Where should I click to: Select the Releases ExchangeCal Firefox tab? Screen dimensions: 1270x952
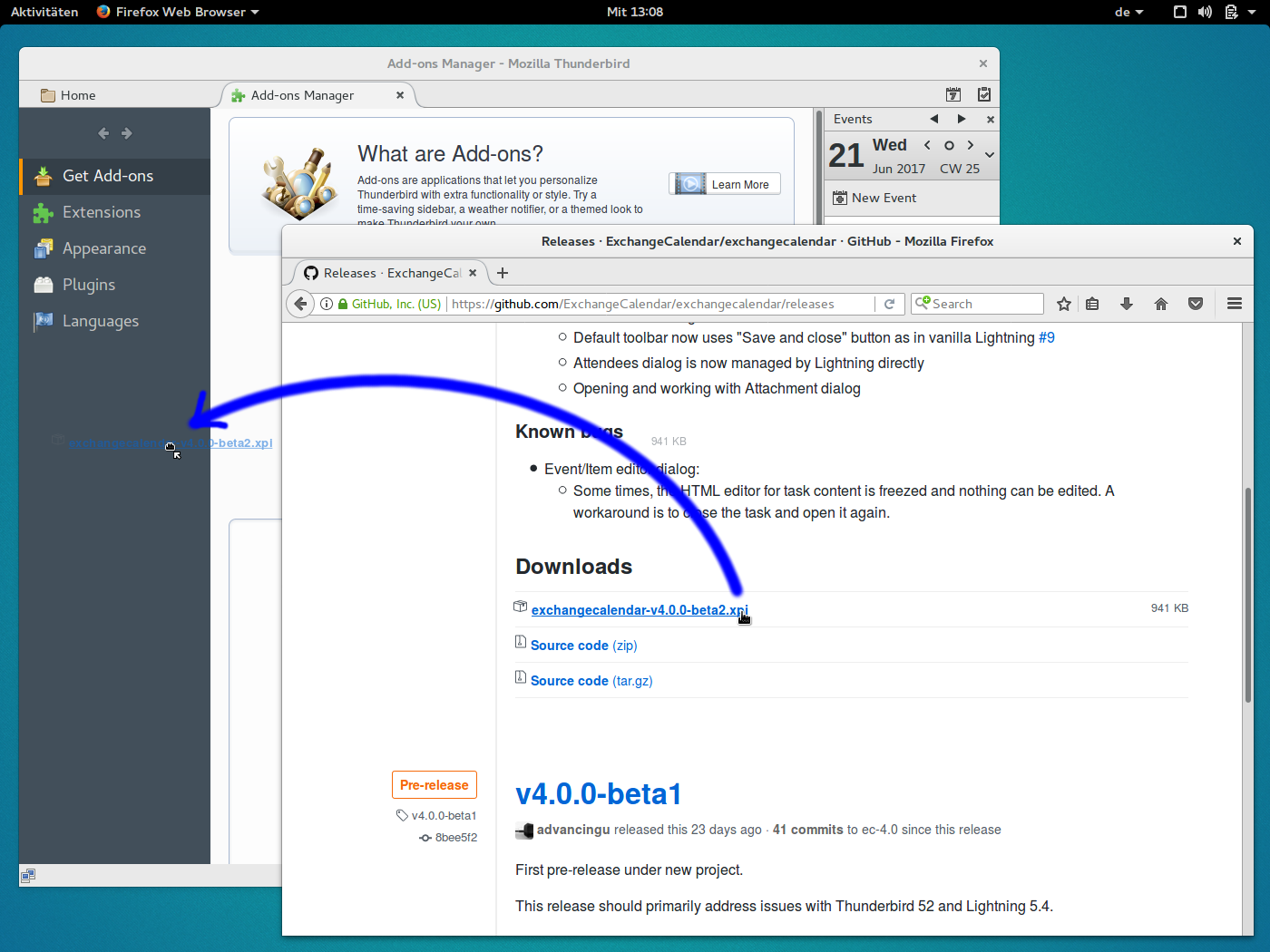[391, 273]
